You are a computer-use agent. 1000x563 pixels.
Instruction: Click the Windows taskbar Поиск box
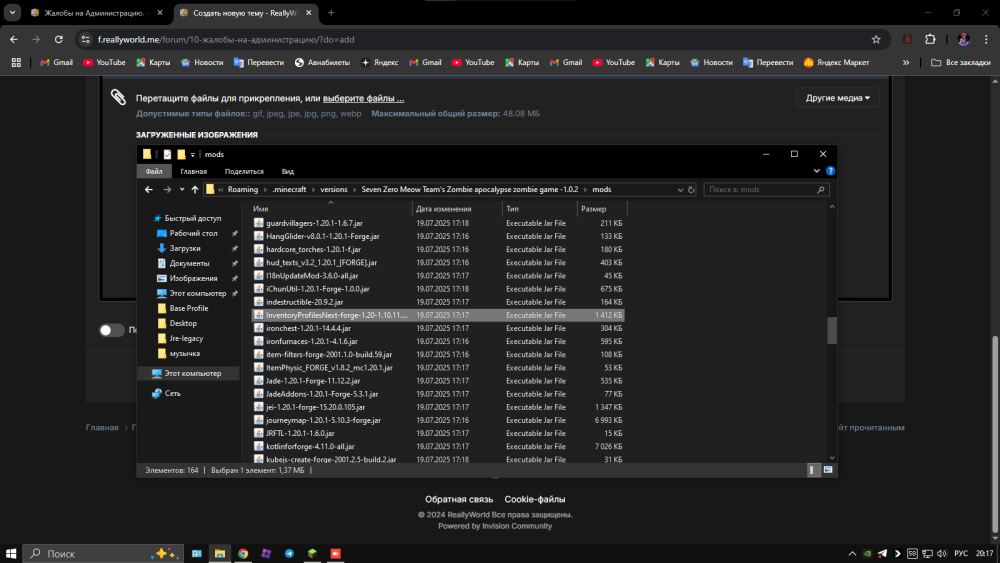(103, 553)
